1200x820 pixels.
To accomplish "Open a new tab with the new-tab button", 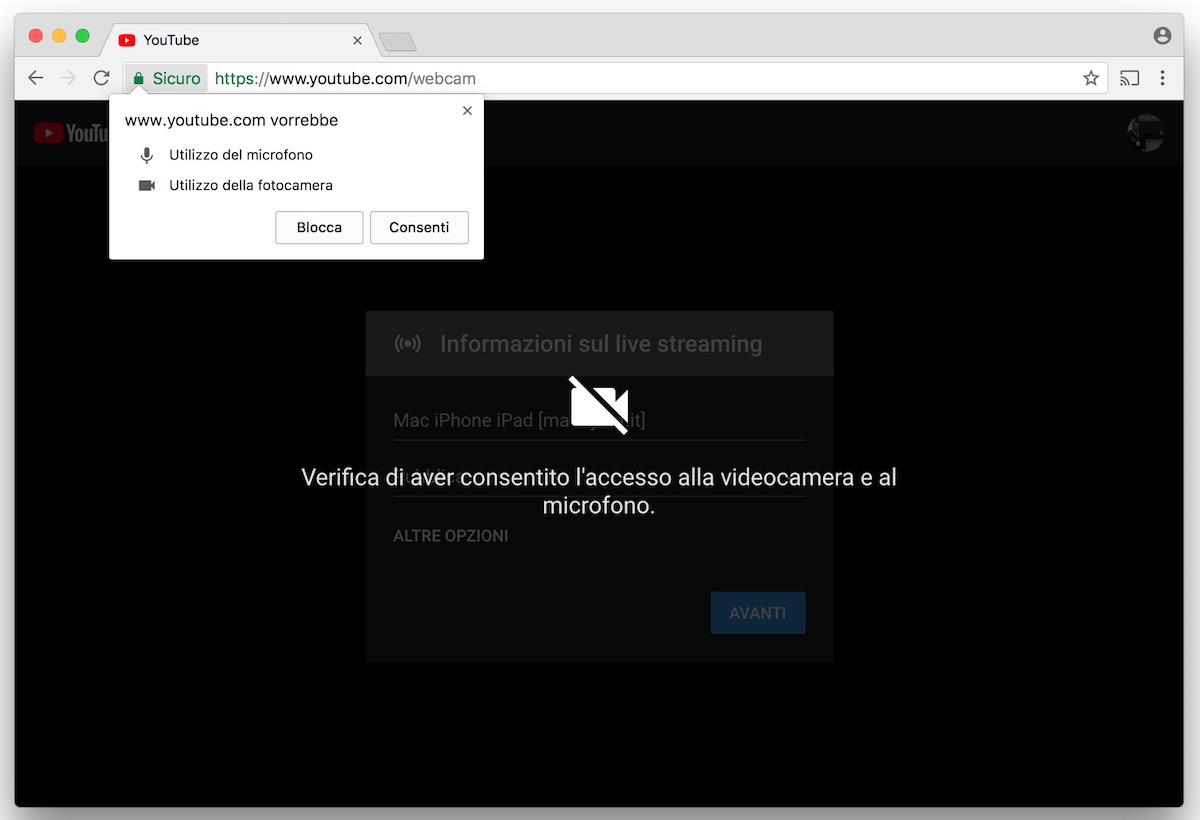I will 398,42.
